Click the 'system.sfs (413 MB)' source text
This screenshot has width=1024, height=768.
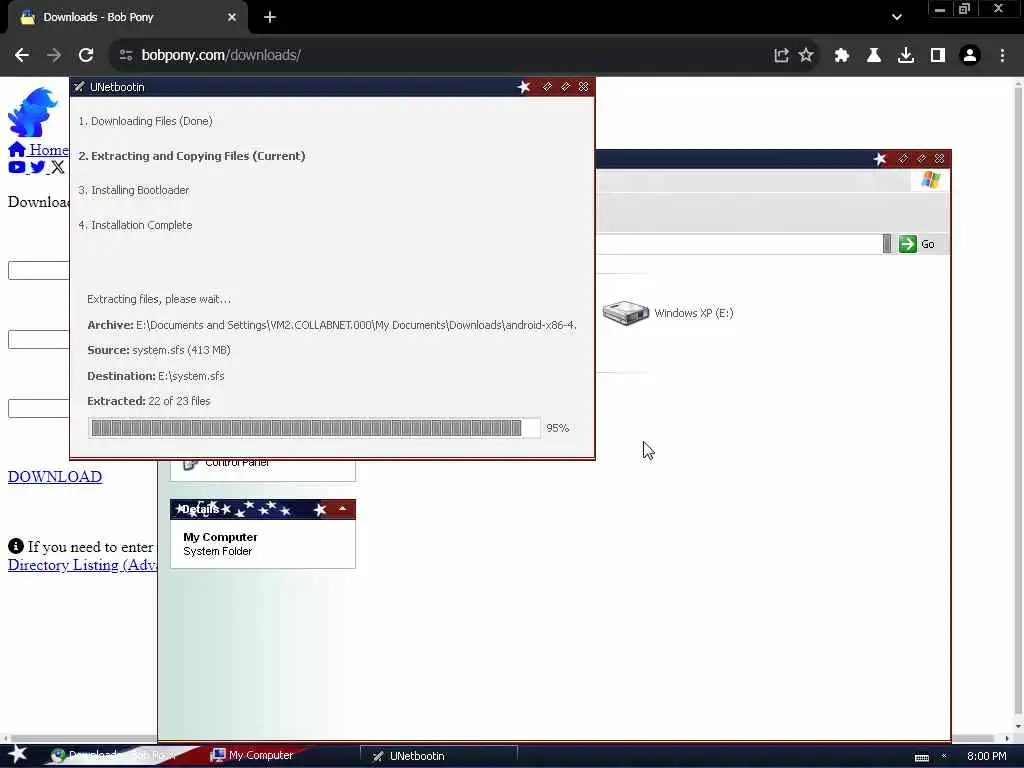182,350
